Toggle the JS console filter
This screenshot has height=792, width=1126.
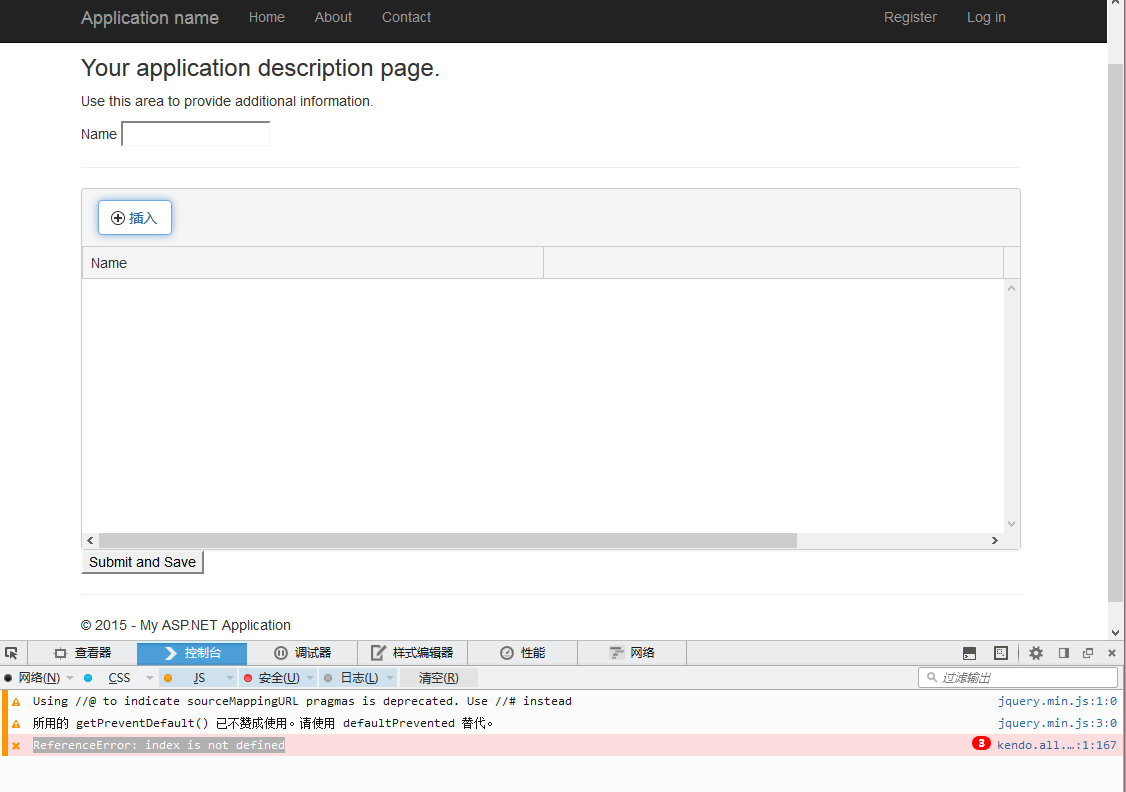[x=192, y=678]
